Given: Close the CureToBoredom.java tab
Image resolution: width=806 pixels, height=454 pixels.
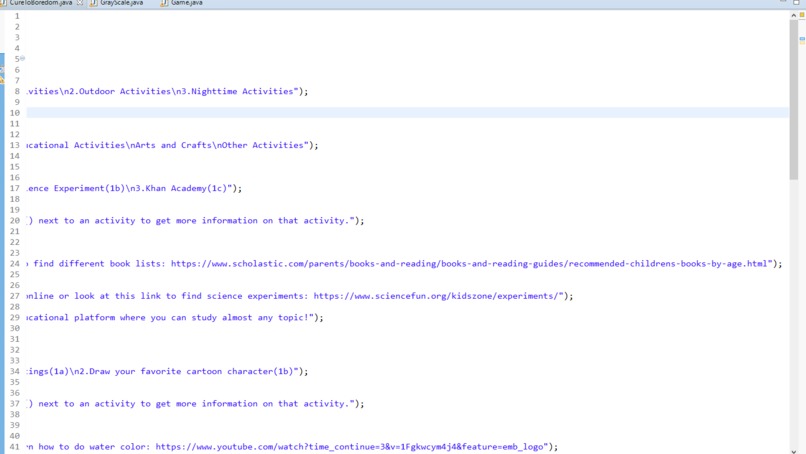Looking at the screenshot, I should click(x=80, y=3).
